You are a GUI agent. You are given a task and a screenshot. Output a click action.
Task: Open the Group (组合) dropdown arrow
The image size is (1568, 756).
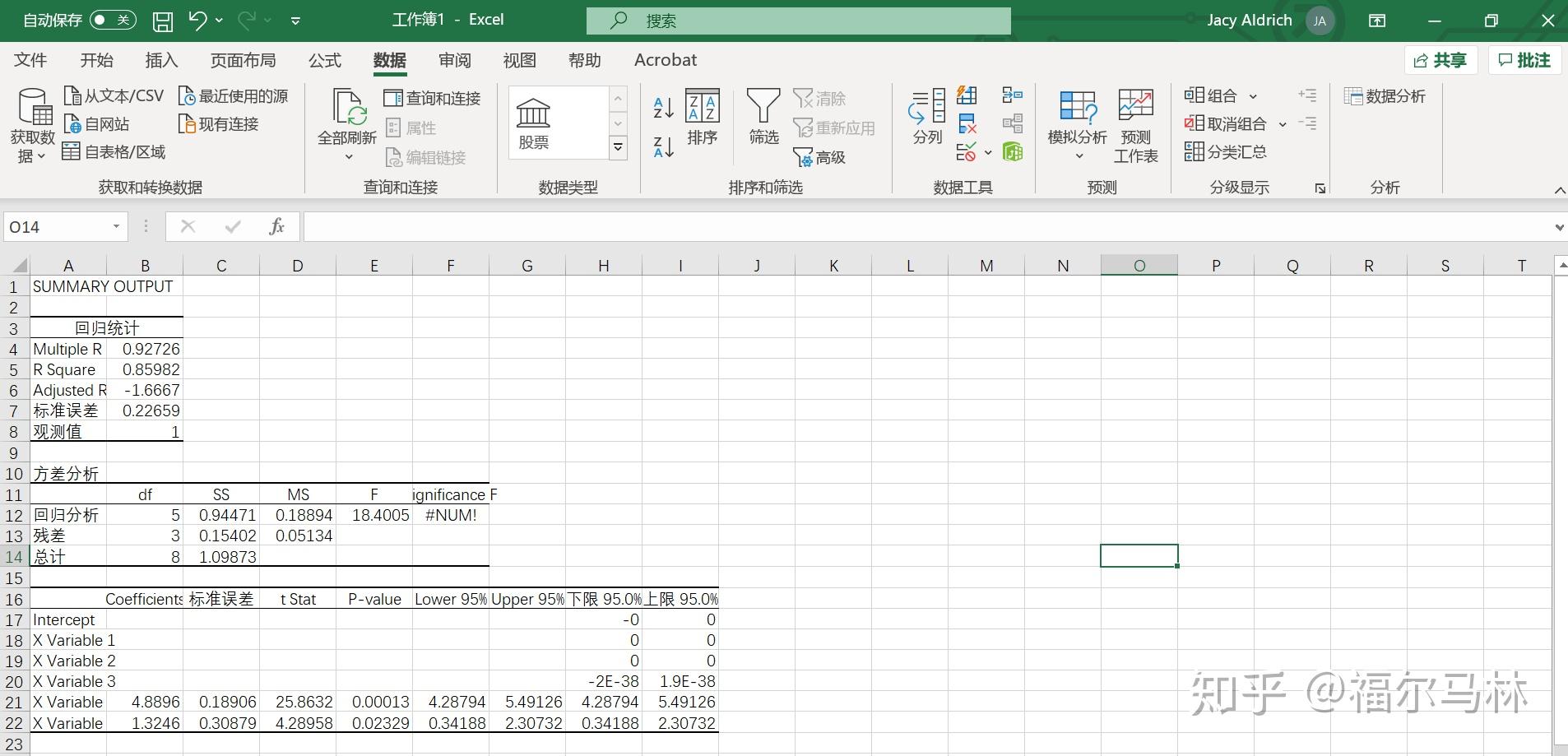(1253, 96)
